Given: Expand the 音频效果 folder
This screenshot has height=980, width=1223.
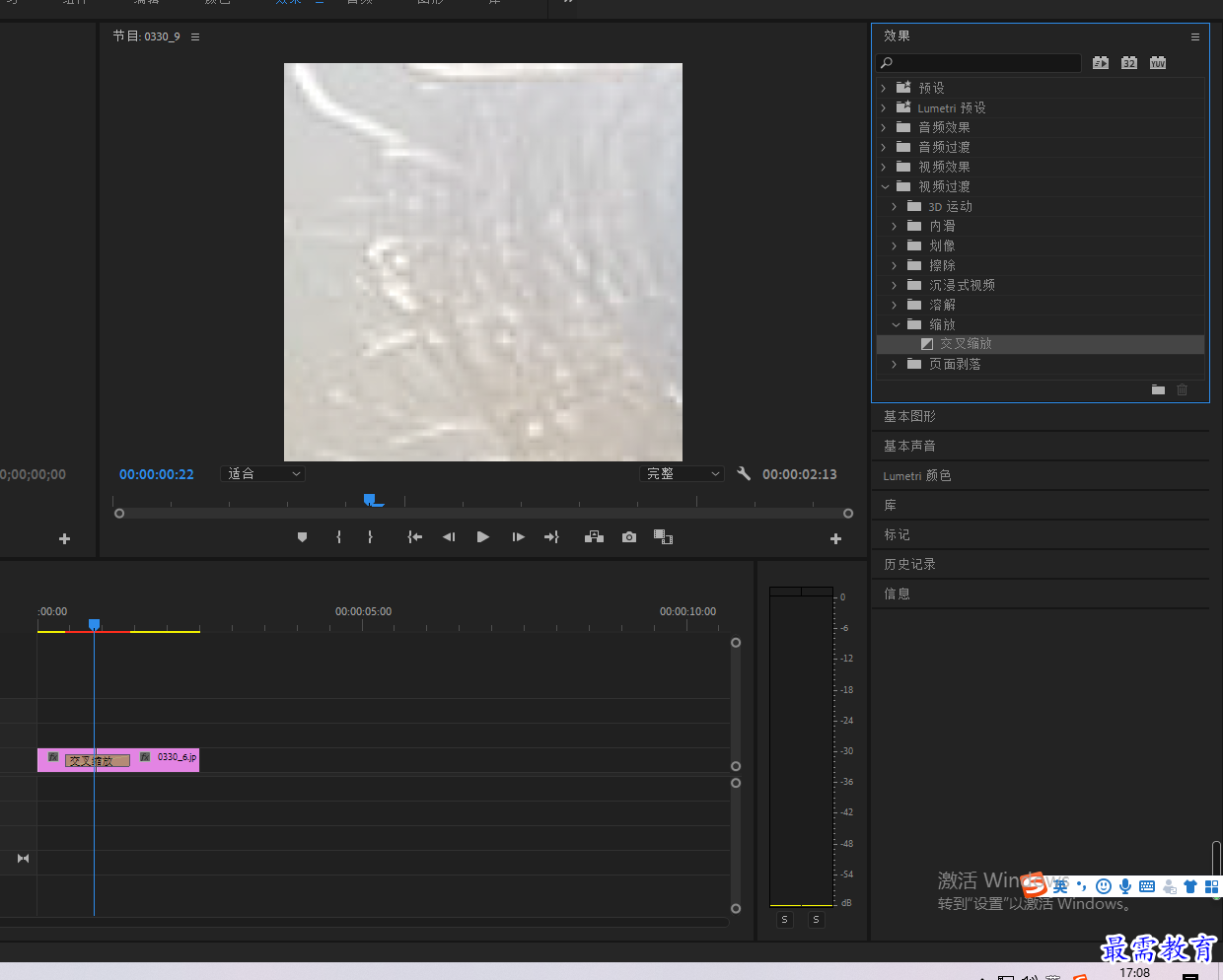Looking at the screenshot, I should tap(884, 127).
